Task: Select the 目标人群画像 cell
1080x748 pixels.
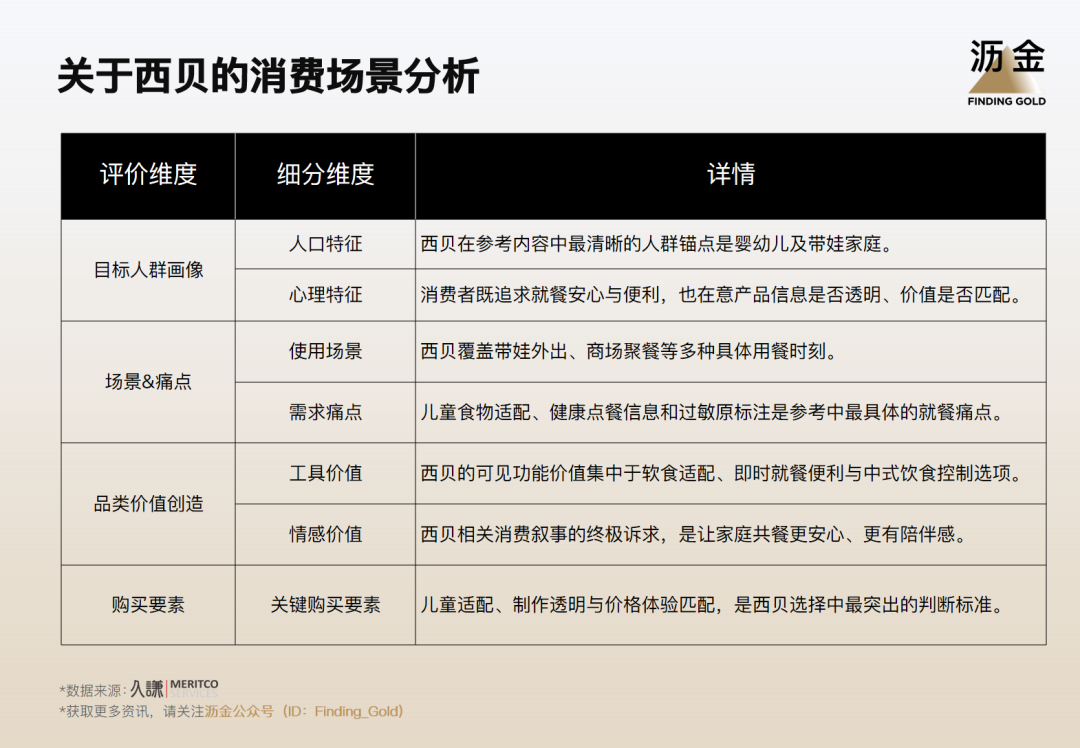Action: coord(148,270)
